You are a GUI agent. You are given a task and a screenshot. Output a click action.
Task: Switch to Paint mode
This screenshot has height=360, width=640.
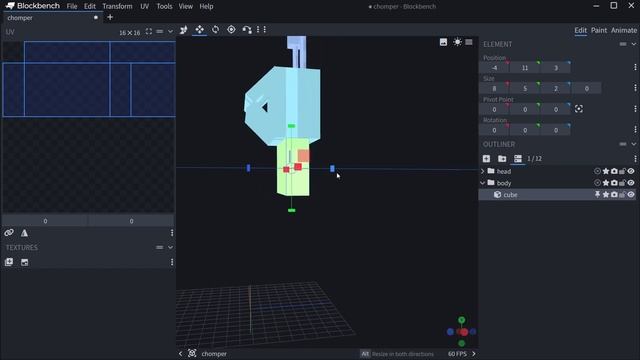[599, 30]
